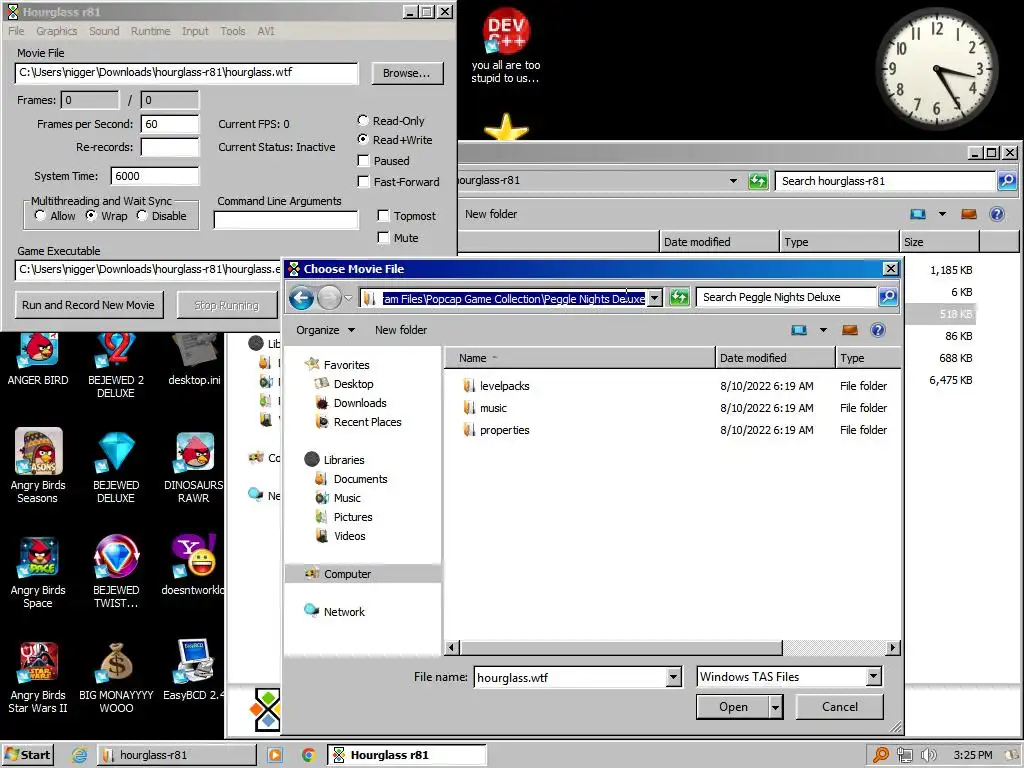The width and height of the screenshot is (1024, 768).
Task: Enable Mute checkbox
Action: coord(383,238)
